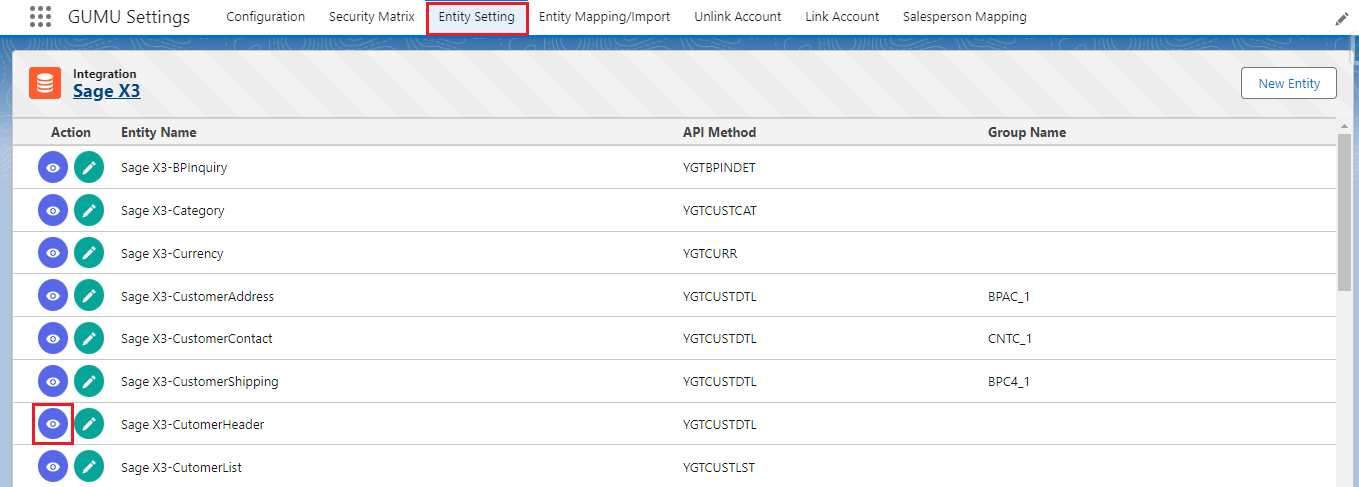This screenshot has height=487, width=1359.
Task: Open the Sage X3 integration link
Action: point(106,92)
